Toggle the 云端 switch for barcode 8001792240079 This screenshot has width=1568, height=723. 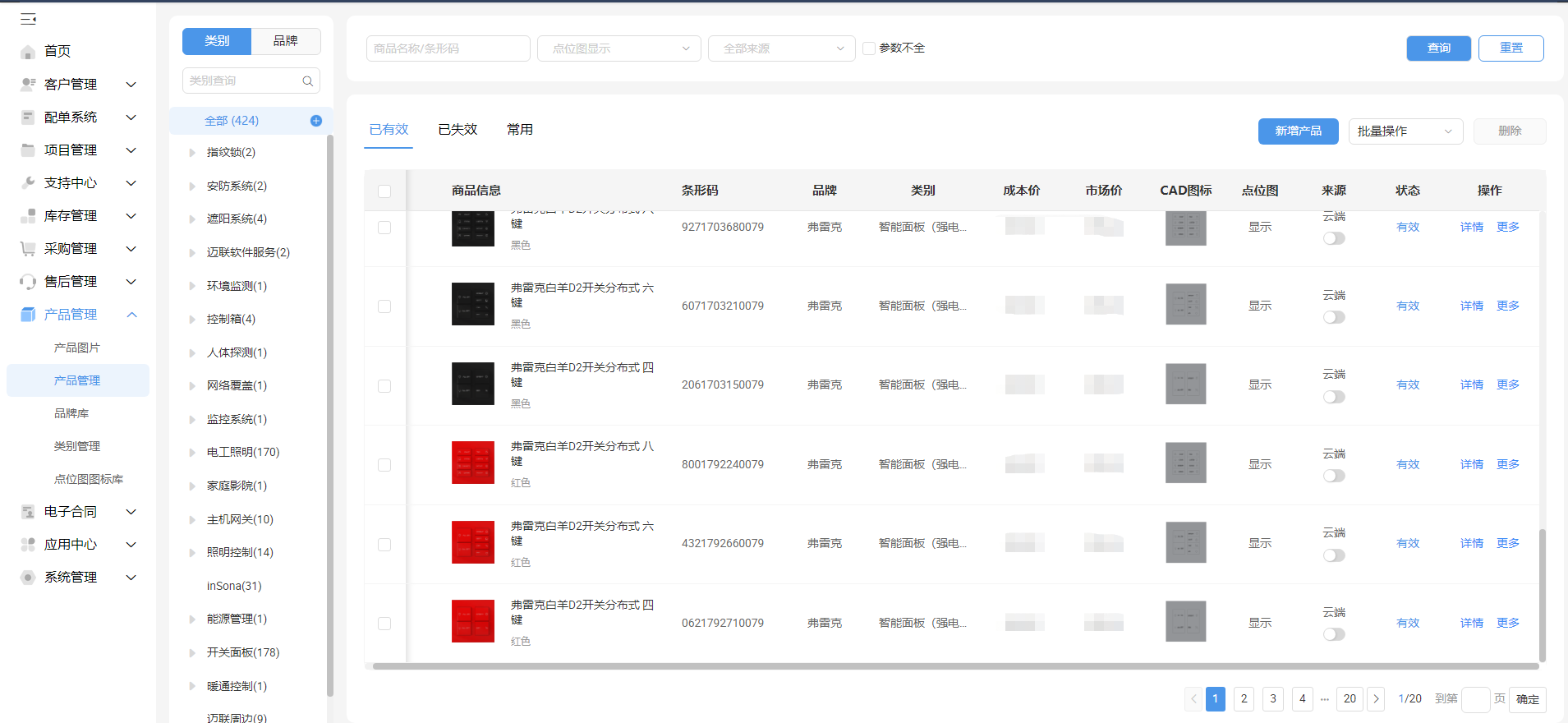pos(1334,476)
